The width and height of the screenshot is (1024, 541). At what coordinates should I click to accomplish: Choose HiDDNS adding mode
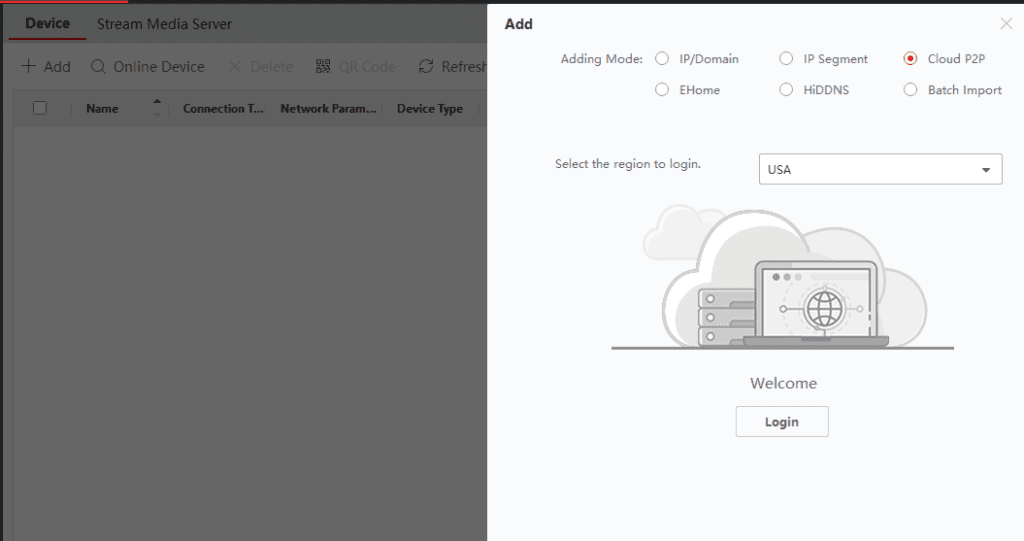pos(786,90)
